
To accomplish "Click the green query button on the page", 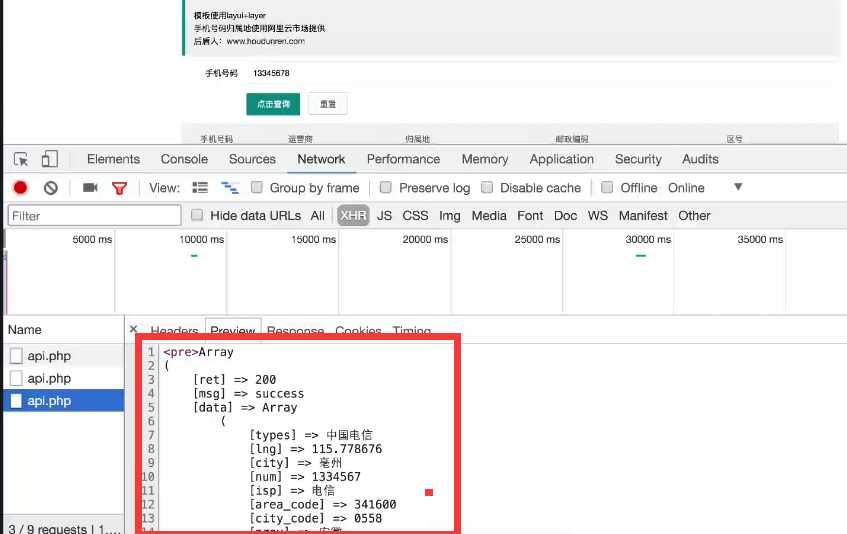I will (x=273, y=104).
